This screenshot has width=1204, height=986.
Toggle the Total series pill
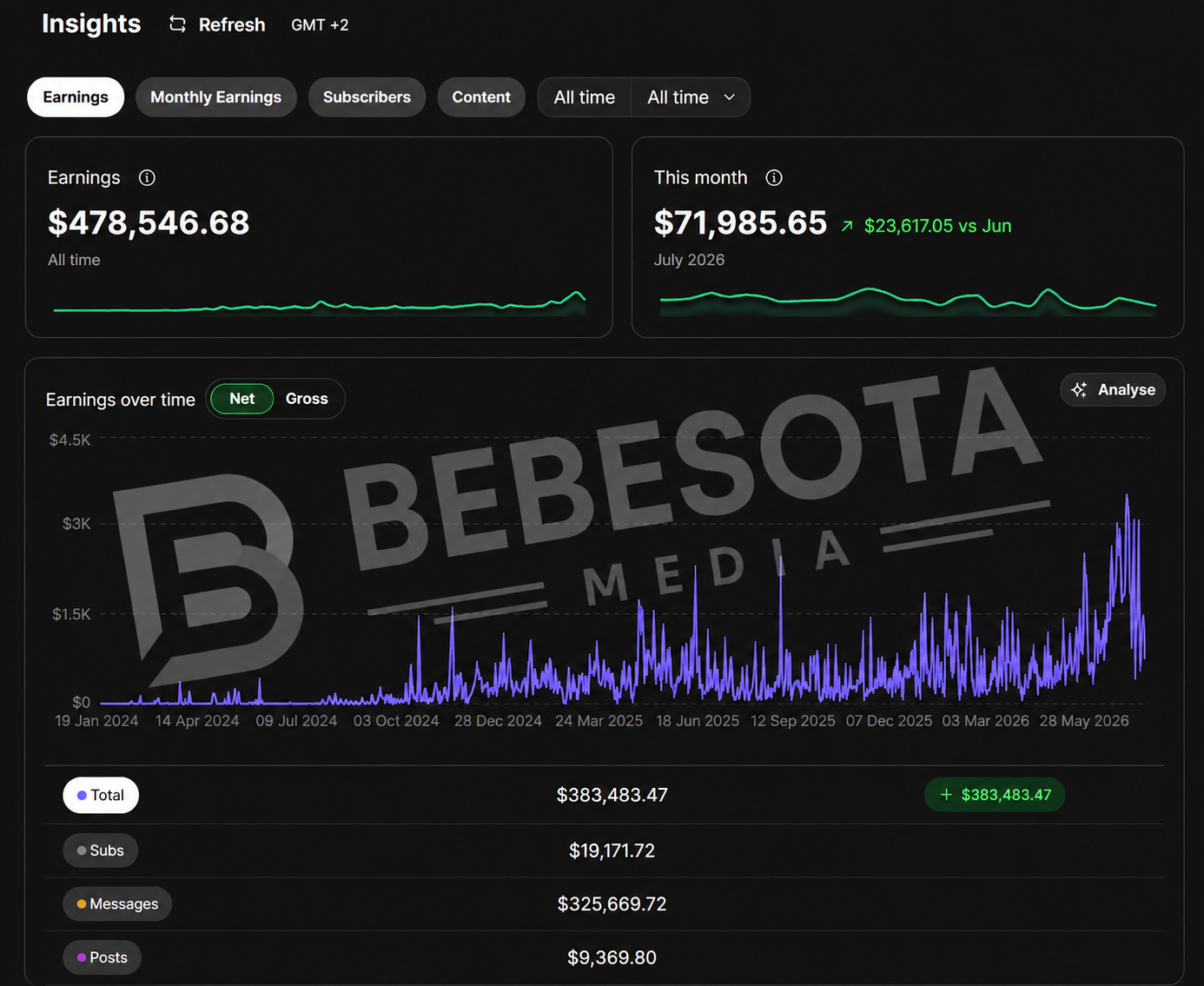point(101,795)
